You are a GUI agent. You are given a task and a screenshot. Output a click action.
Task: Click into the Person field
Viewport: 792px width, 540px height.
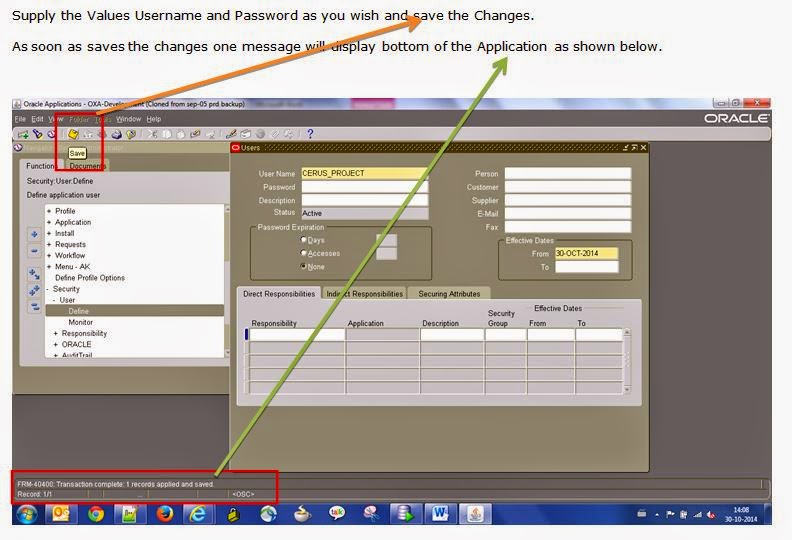[568, 173]
